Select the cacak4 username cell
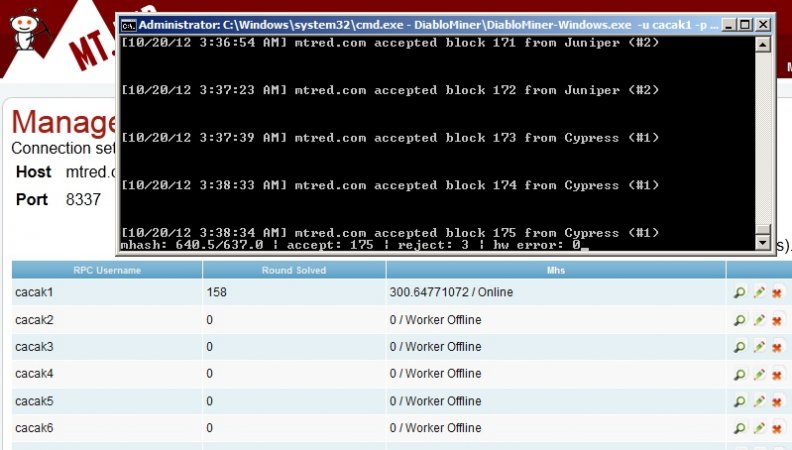 [107, 374]
